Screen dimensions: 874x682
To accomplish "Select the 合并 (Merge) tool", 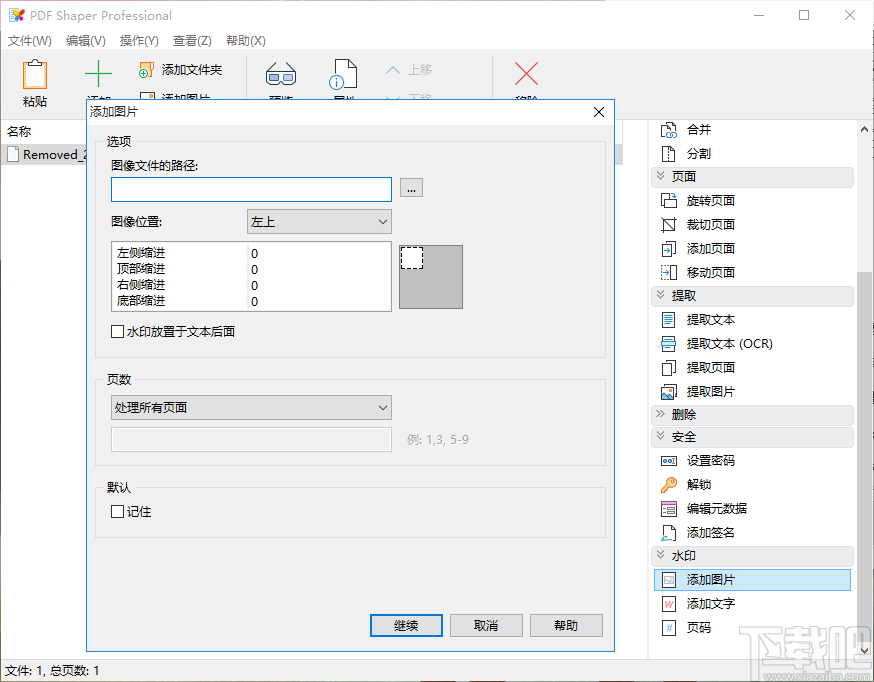I will [700, 129].
